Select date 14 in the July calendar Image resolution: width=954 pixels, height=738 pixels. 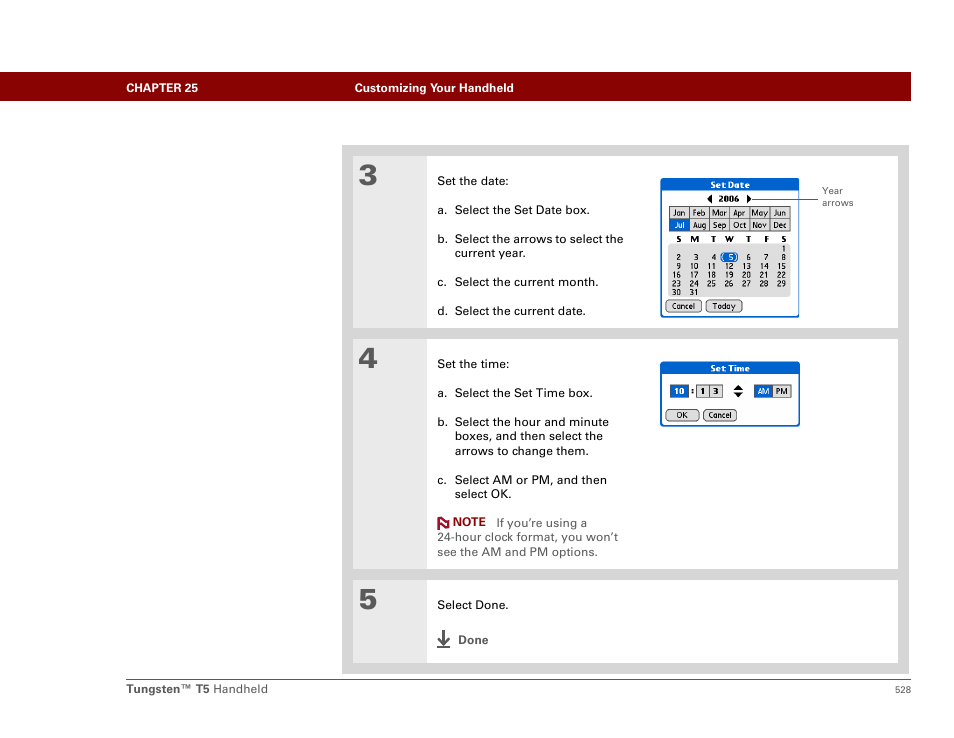coord(764,266)
